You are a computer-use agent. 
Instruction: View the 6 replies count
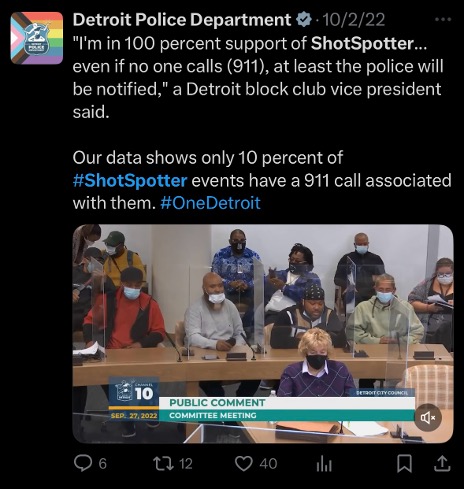tap(103, 464)
